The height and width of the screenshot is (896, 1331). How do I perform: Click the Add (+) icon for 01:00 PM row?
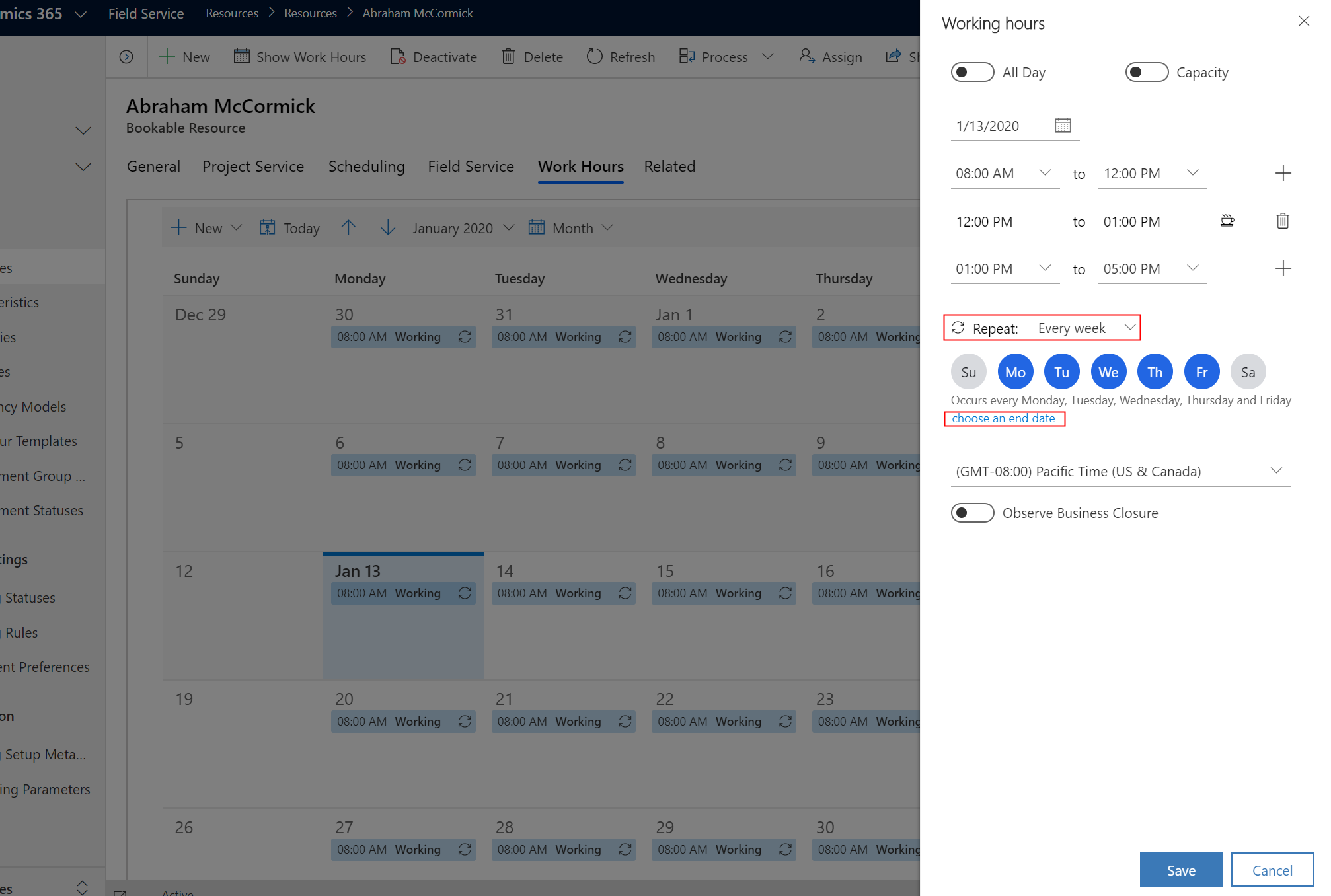tap(1283, 267)
